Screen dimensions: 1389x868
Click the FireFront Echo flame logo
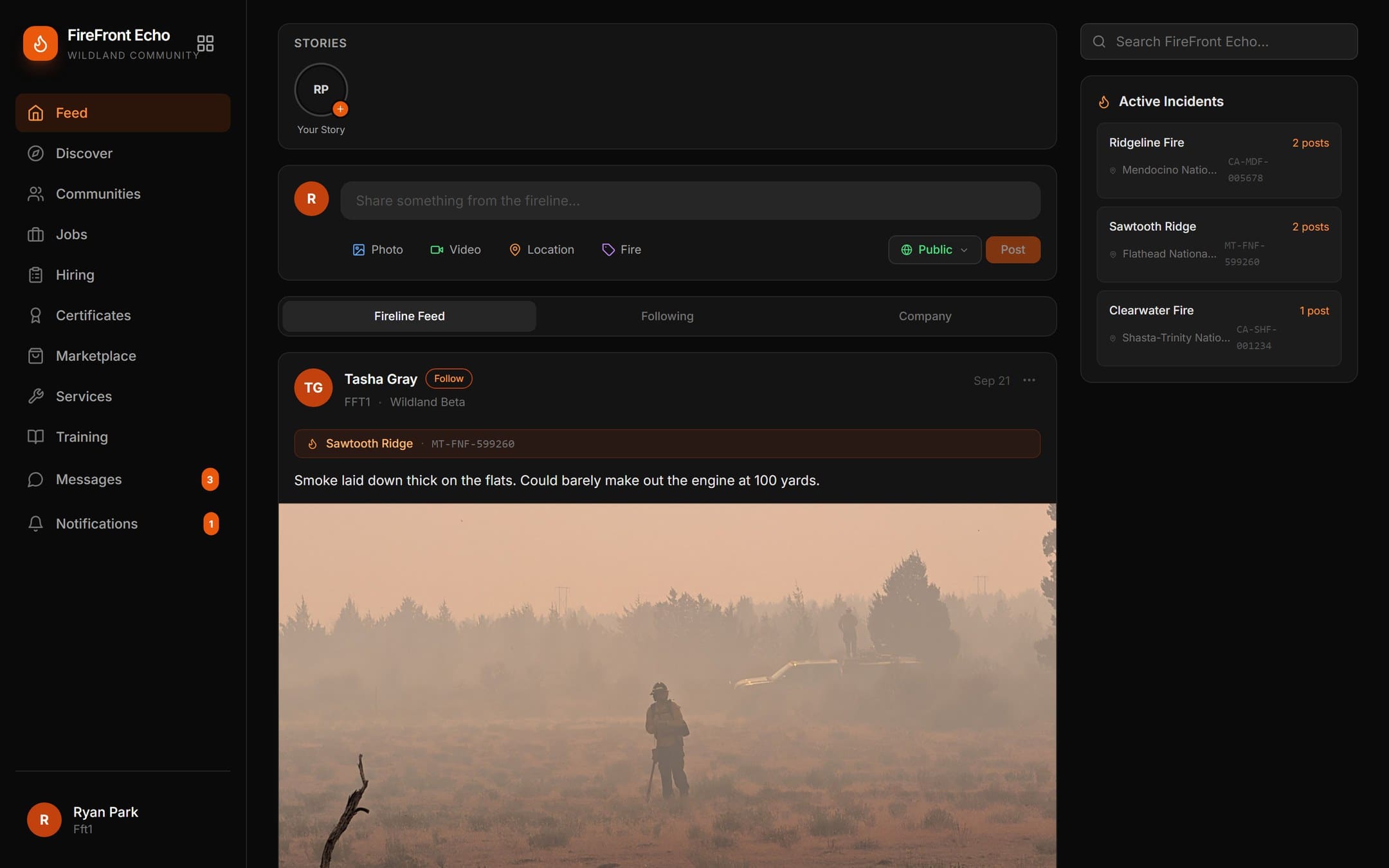(x=40, y=43)
